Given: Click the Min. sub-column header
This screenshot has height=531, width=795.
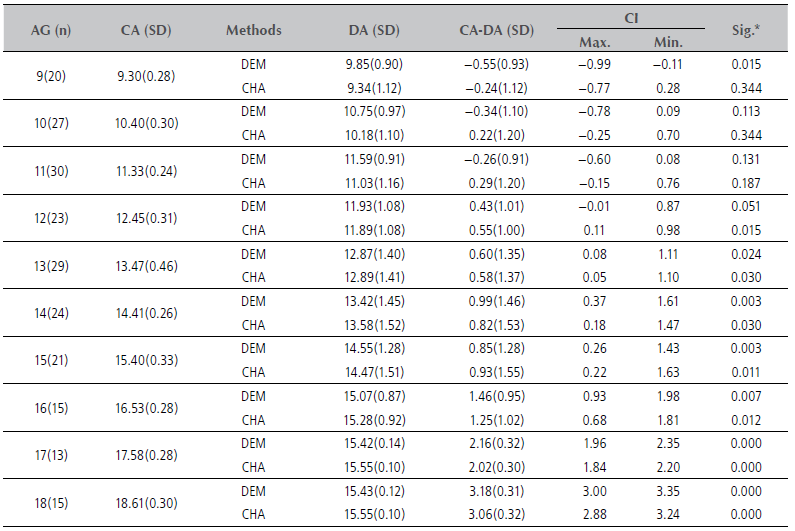Looking at the screenshot, I should [668, 41].
